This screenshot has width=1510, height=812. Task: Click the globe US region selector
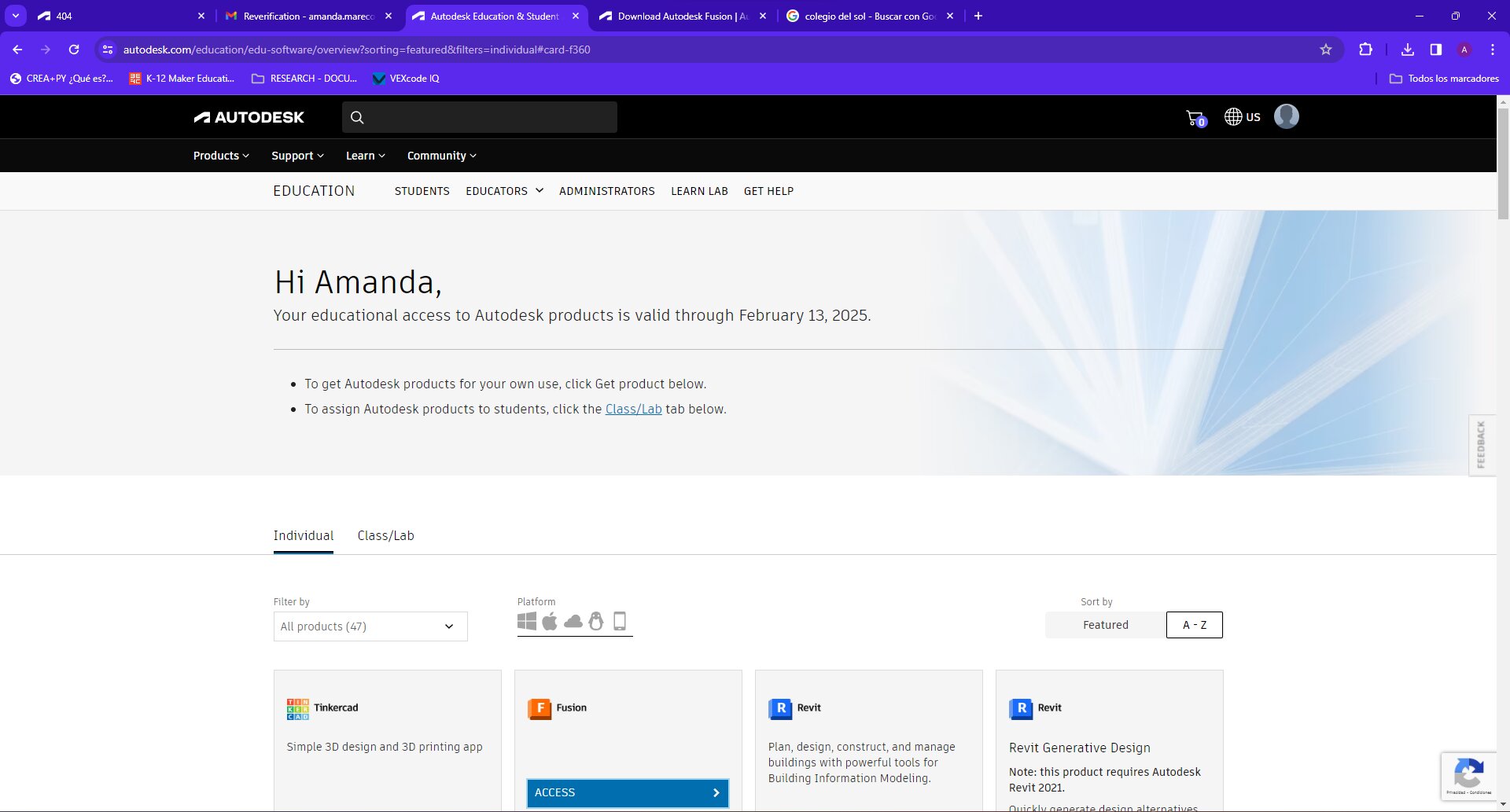coord(1243,117)
